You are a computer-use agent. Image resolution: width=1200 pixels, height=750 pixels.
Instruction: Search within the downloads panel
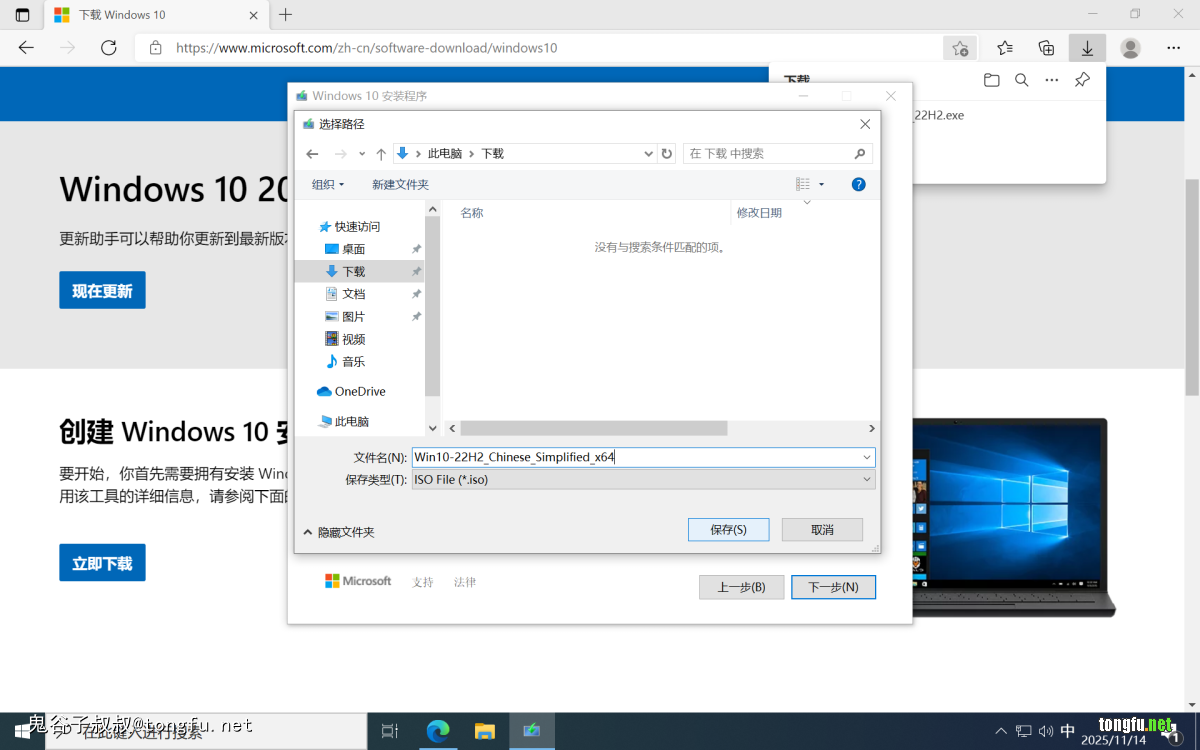pyautogui.click(x=1021, y=80)
